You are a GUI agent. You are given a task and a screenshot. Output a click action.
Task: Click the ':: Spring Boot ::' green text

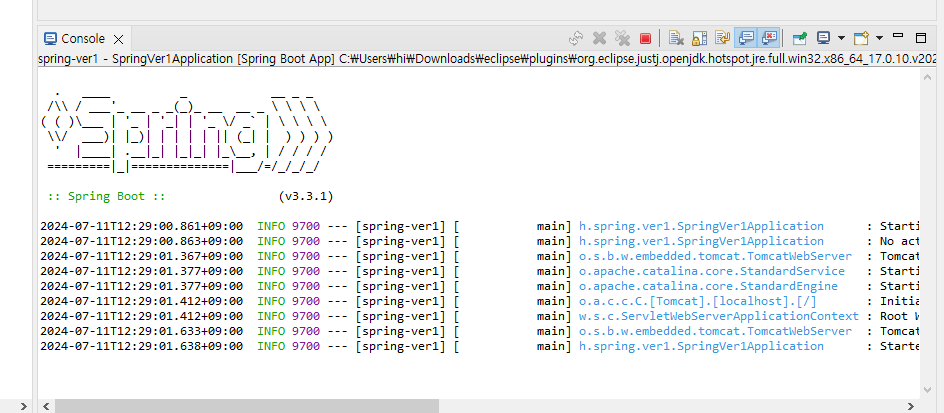106,196
